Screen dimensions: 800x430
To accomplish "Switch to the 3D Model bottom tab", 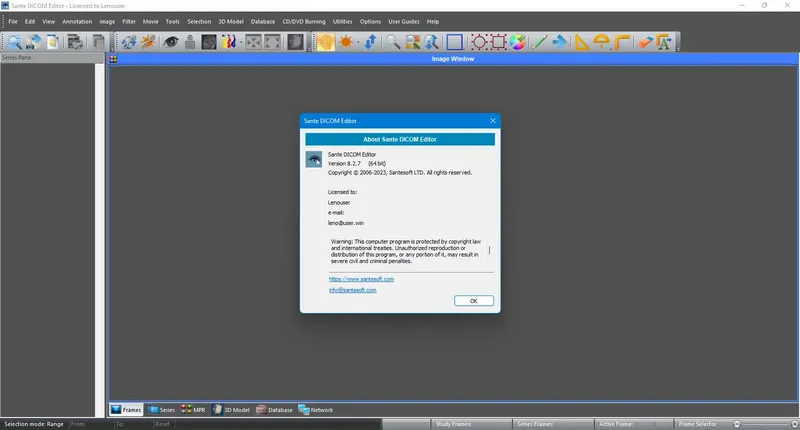I will pyautogui.click(x=232, y=410).
